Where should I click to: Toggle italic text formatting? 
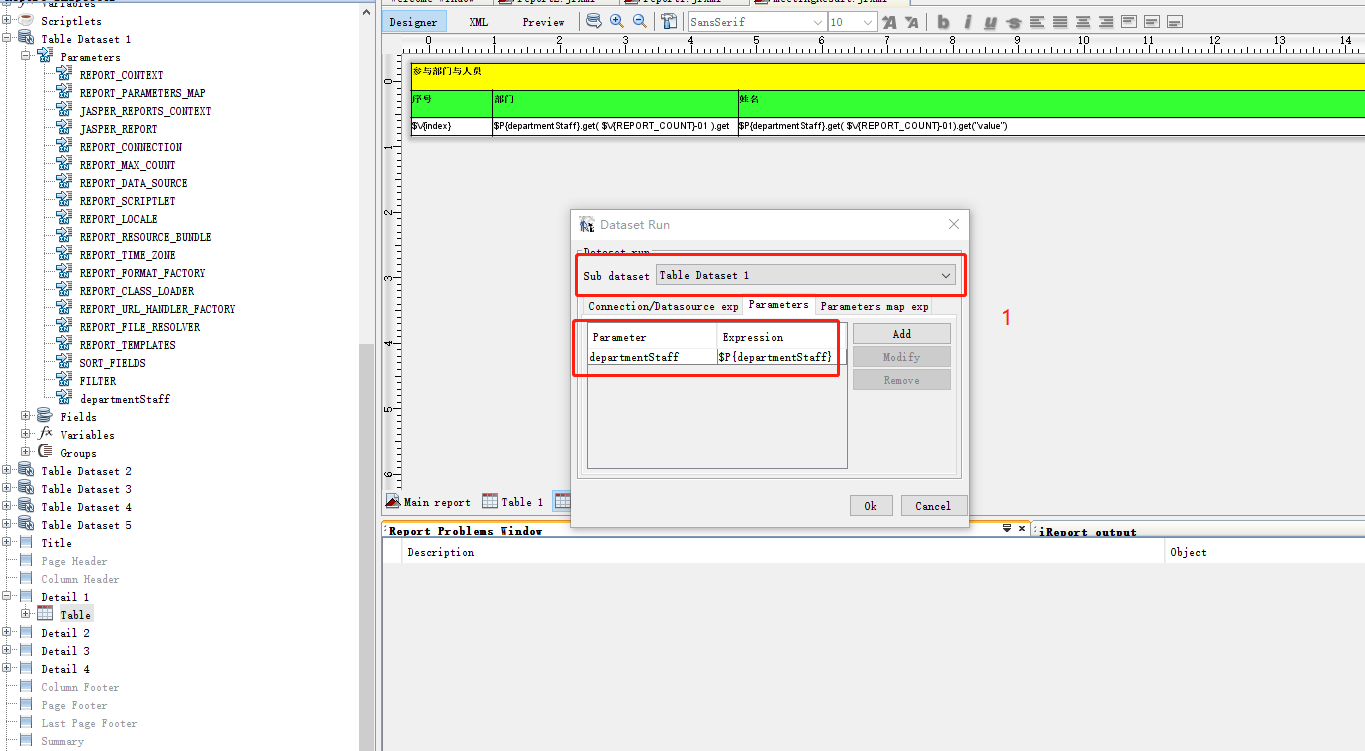[x=967, y=22]
